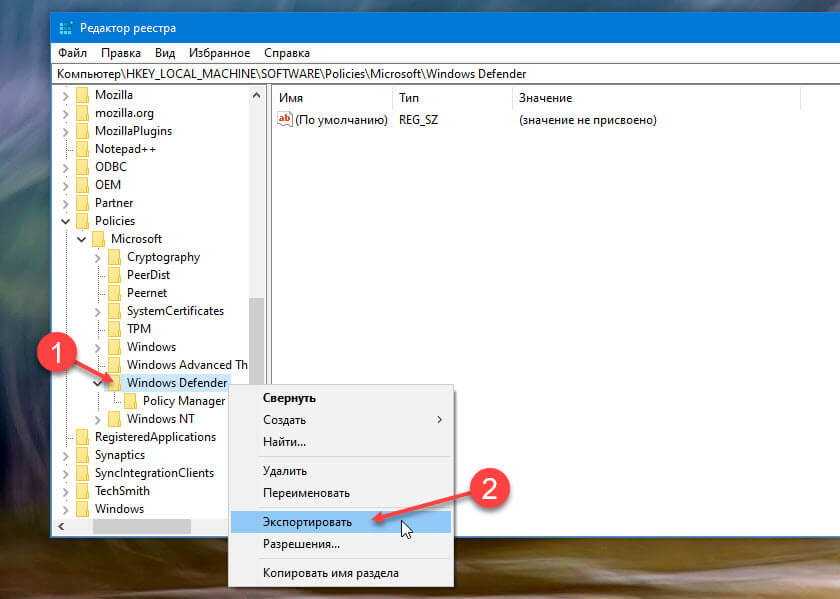Click the TechSmith folder icon
Image resolution: width=840 pixels, height=599 pixels.
coord(83,491)
